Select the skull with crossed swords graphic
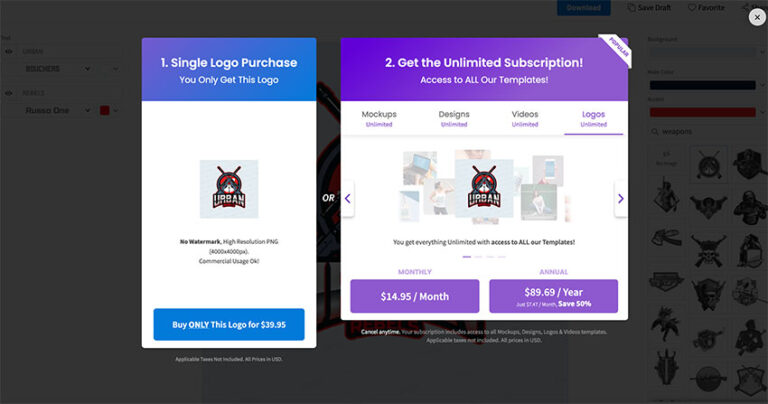Screen dimensions: 768x404 pos(708,250)
